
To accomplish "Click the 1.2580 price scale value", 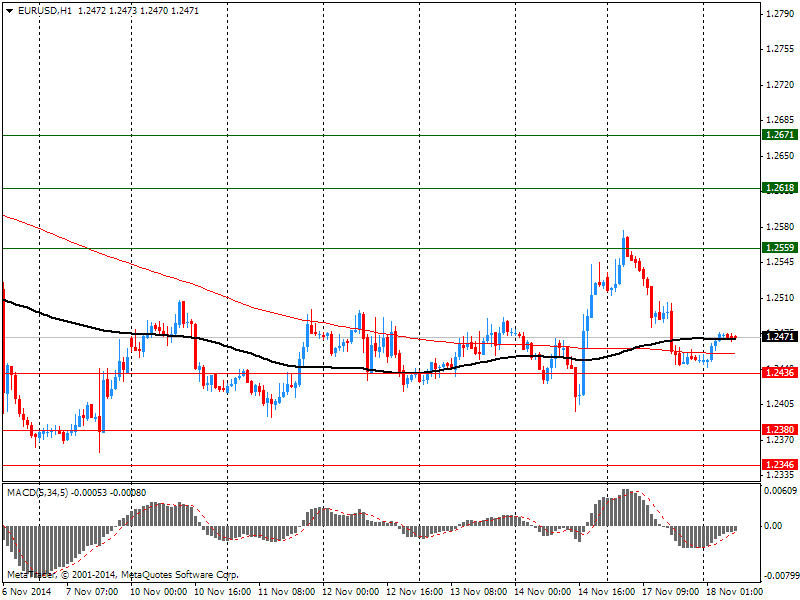I will coord(781,227).
